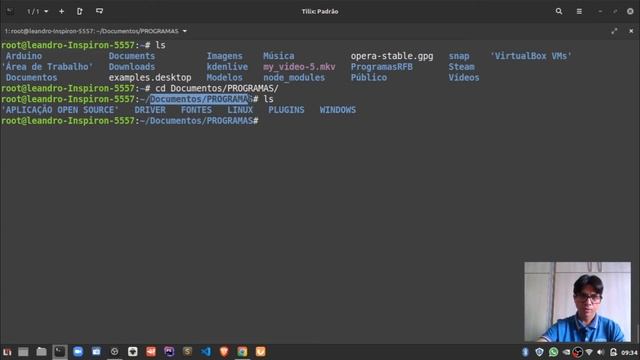
Task: Click the Imagens folder name
Action: pos(224,56)
